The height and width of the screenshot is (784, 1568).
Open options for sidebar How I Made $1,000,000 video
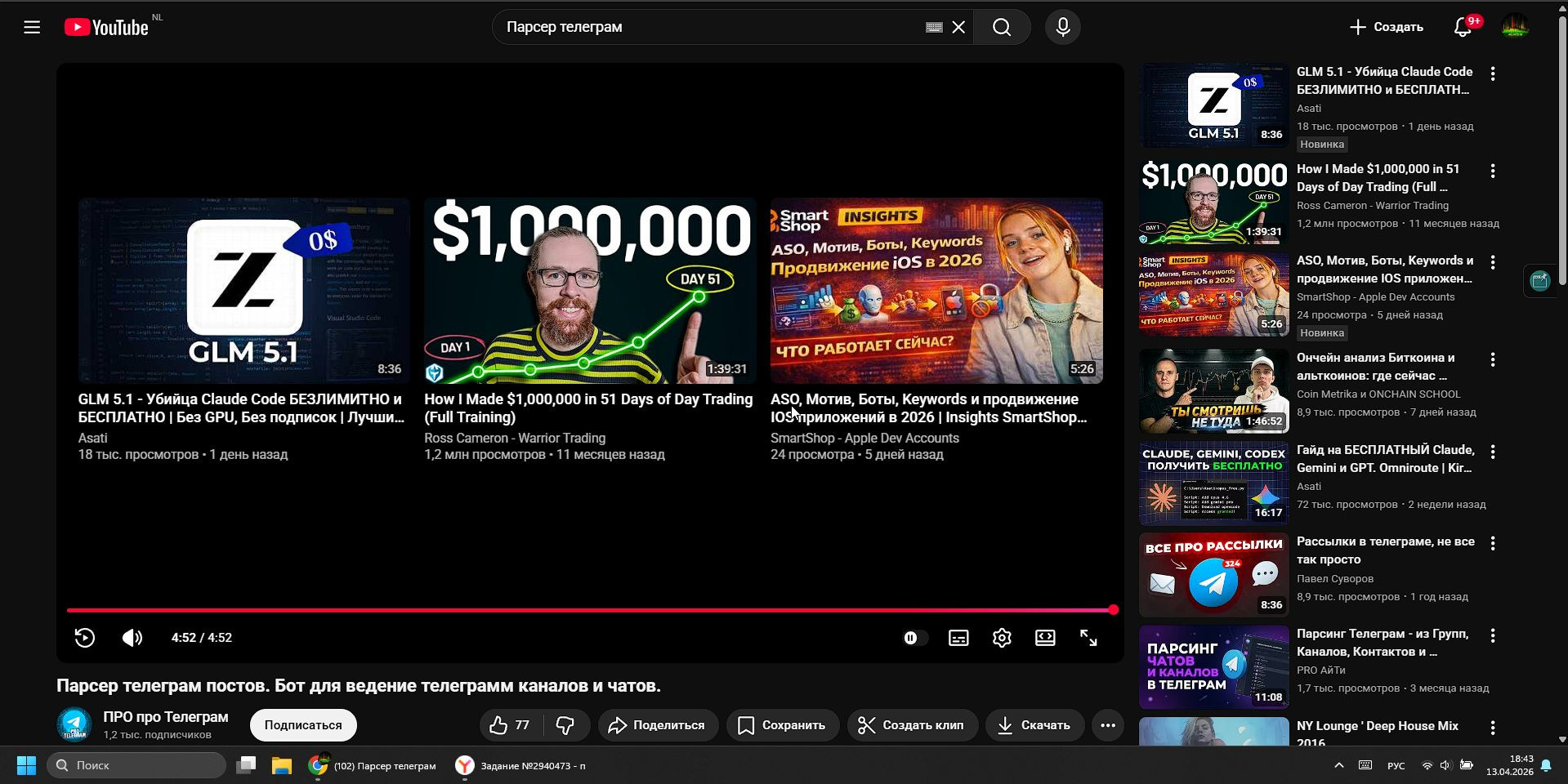1493,171
